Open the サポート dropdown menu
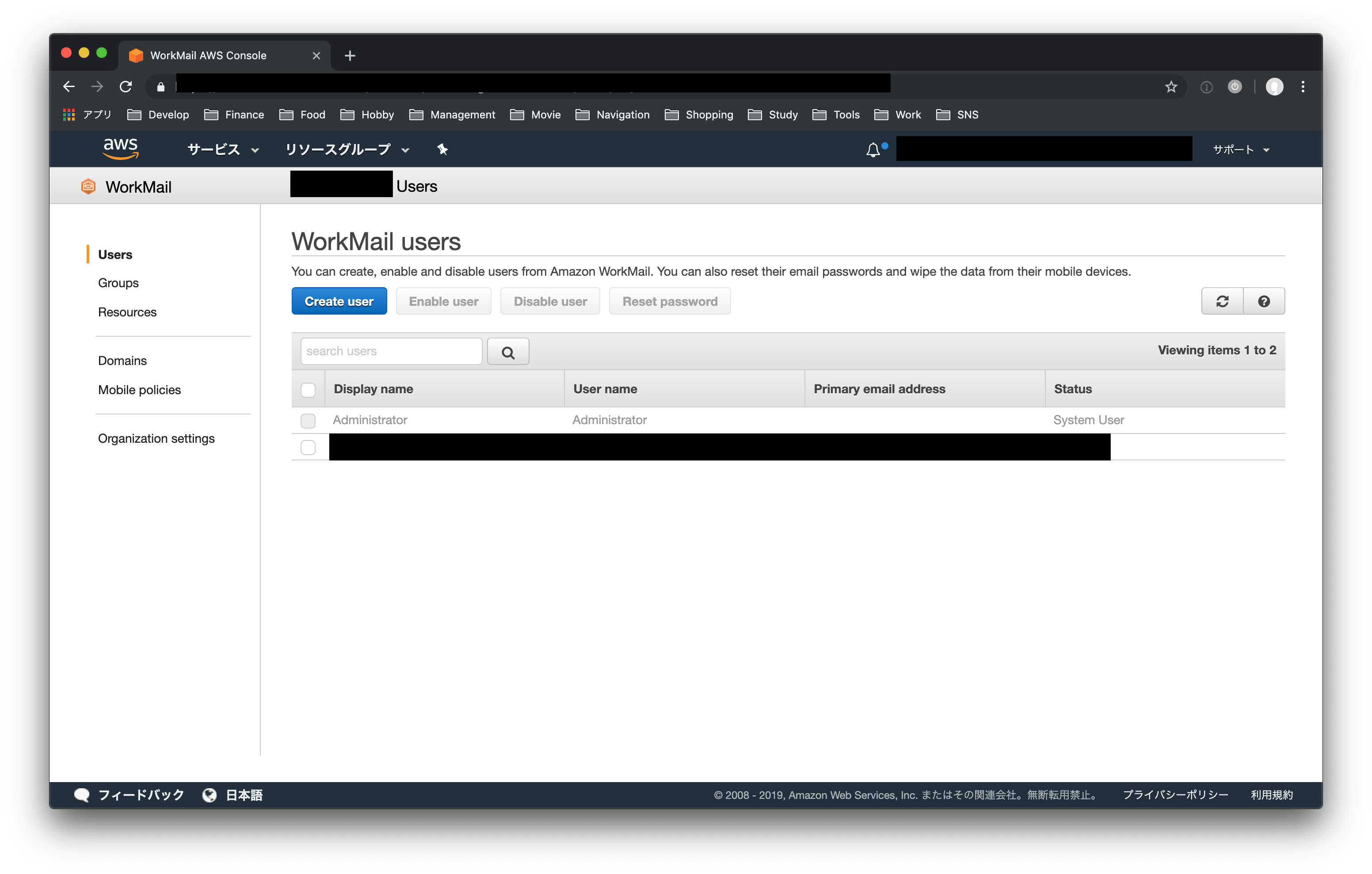This screenshot has height=874, width=1372. [1240, 150]
